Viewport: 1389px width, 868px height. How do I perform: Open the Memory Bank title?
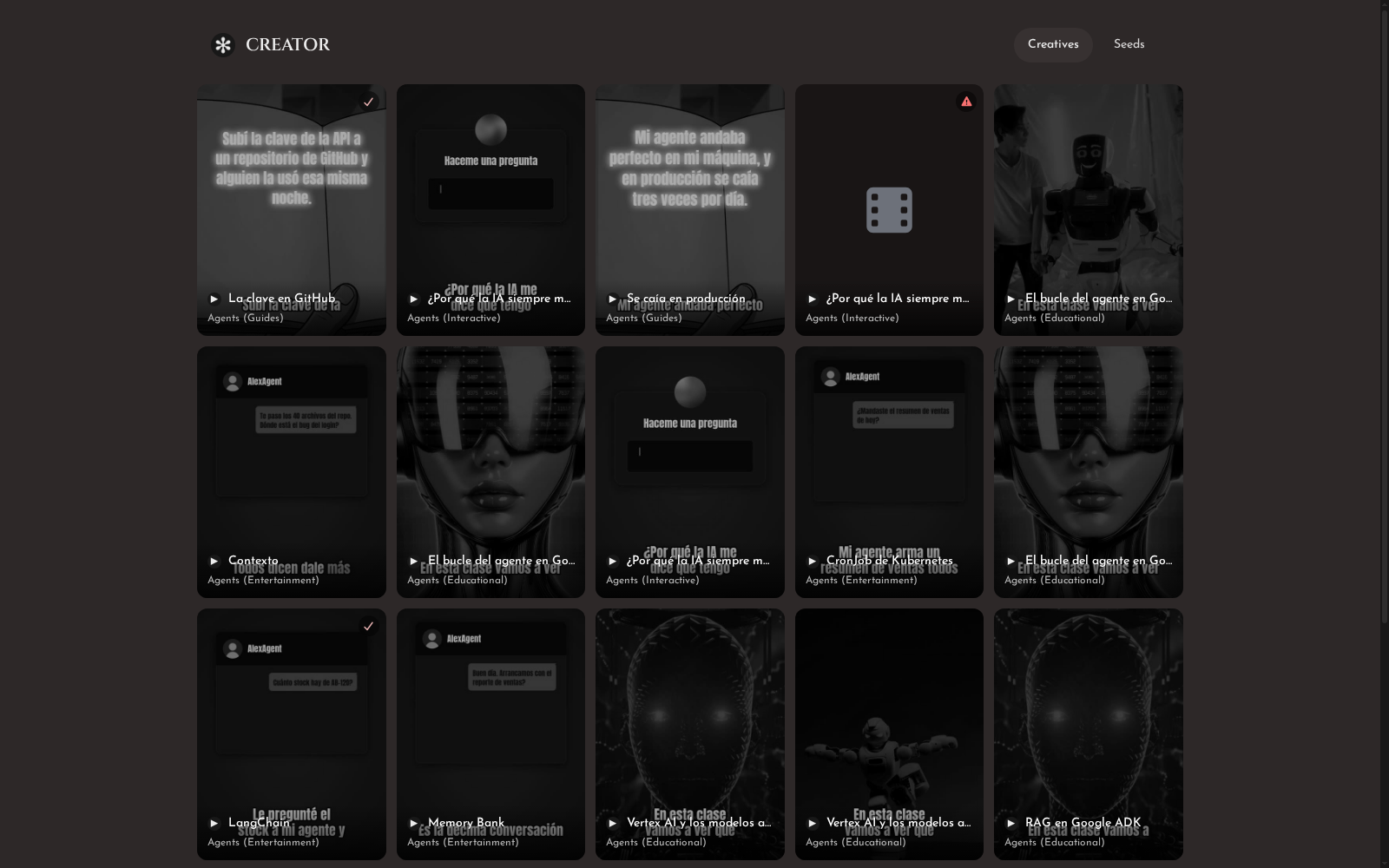466,823
